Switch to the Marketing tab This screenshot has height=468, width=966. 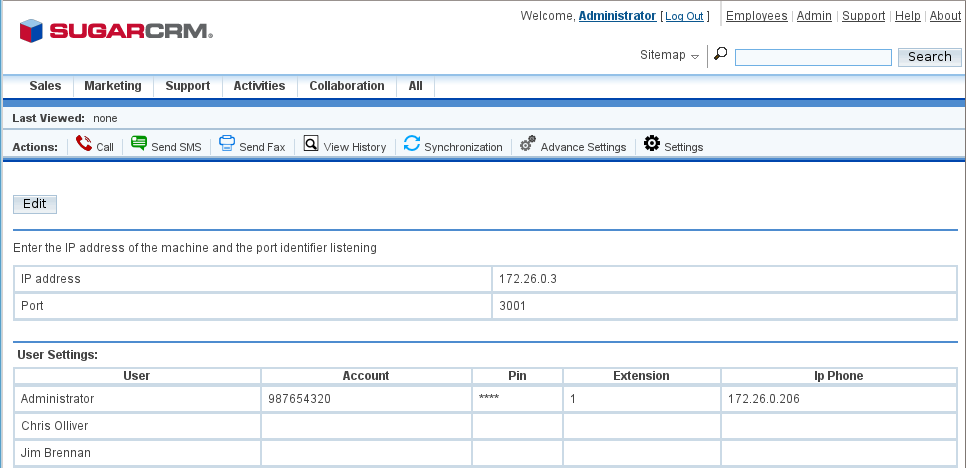pyautogui.click(x=112, y=86)
